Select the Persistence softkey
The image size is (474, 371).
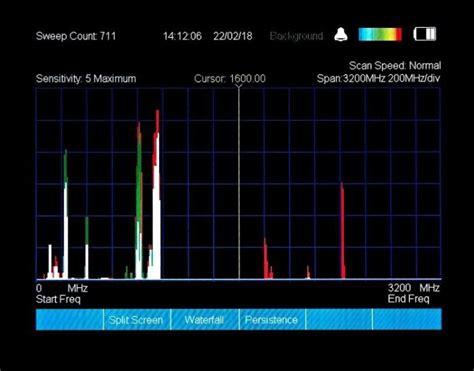pos(272,319)
